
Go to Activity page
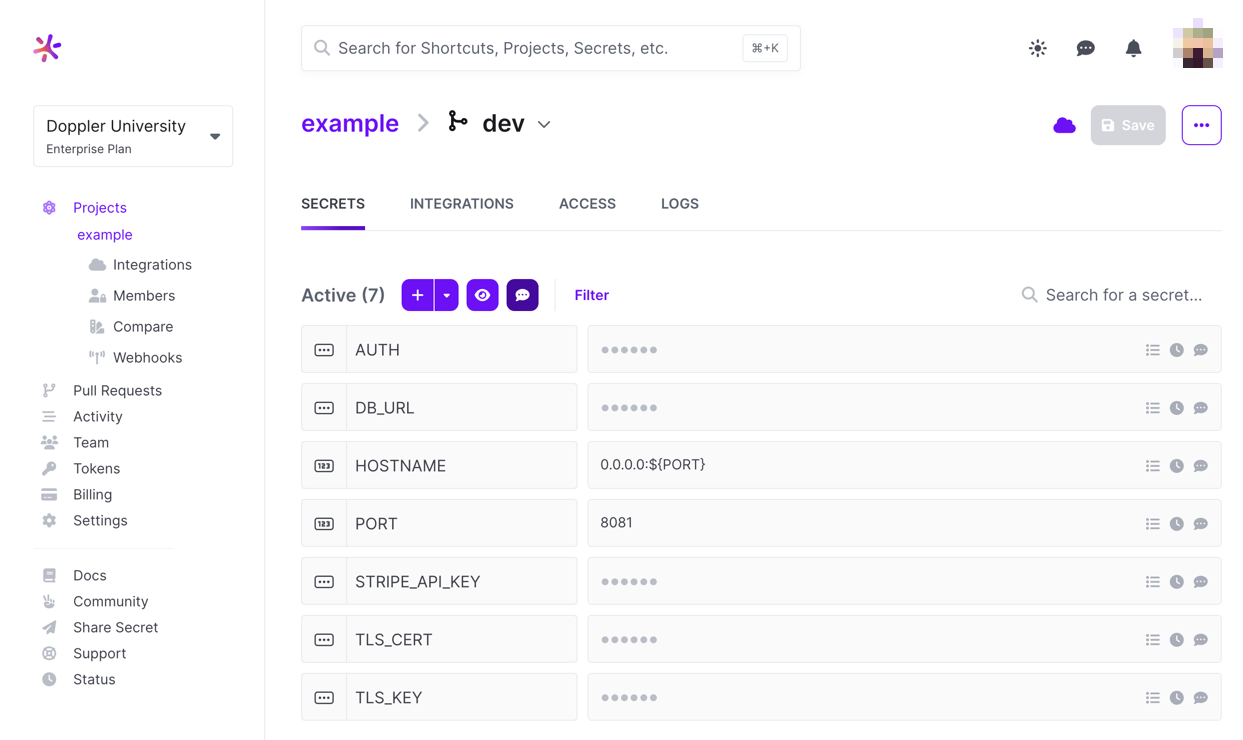[98, 417]
